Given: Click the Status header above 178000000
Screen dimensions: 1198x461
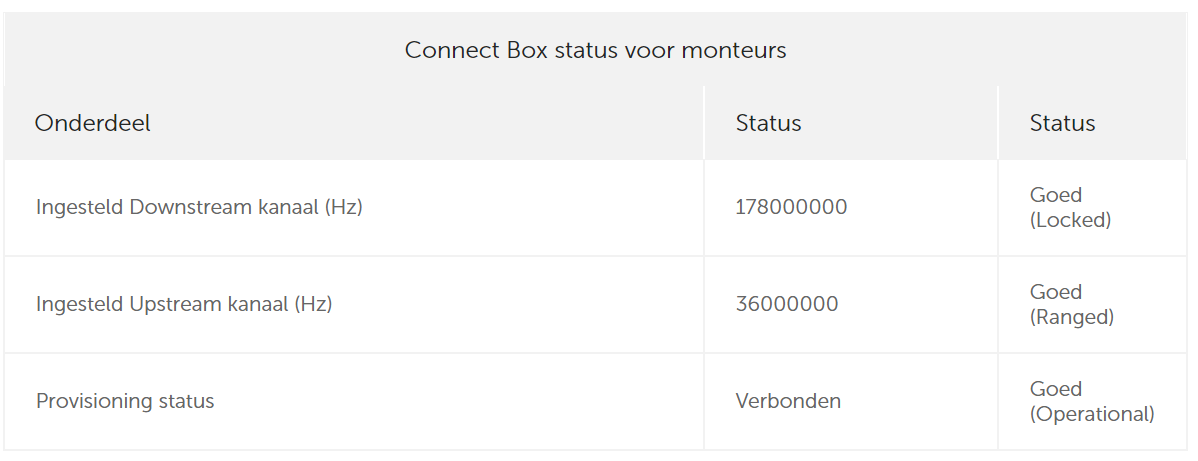Looking at the screenshot, I should [768, 123].
